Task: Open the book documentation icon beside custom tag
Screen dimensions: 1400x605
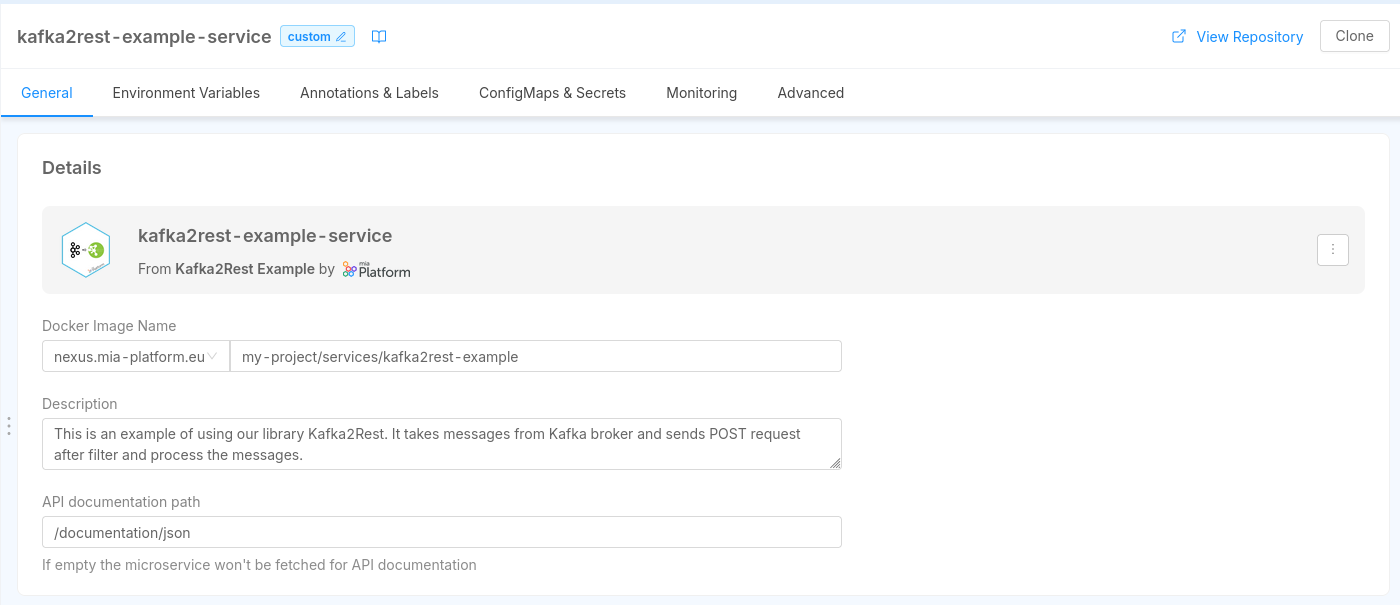Action: tap(379, 37)
